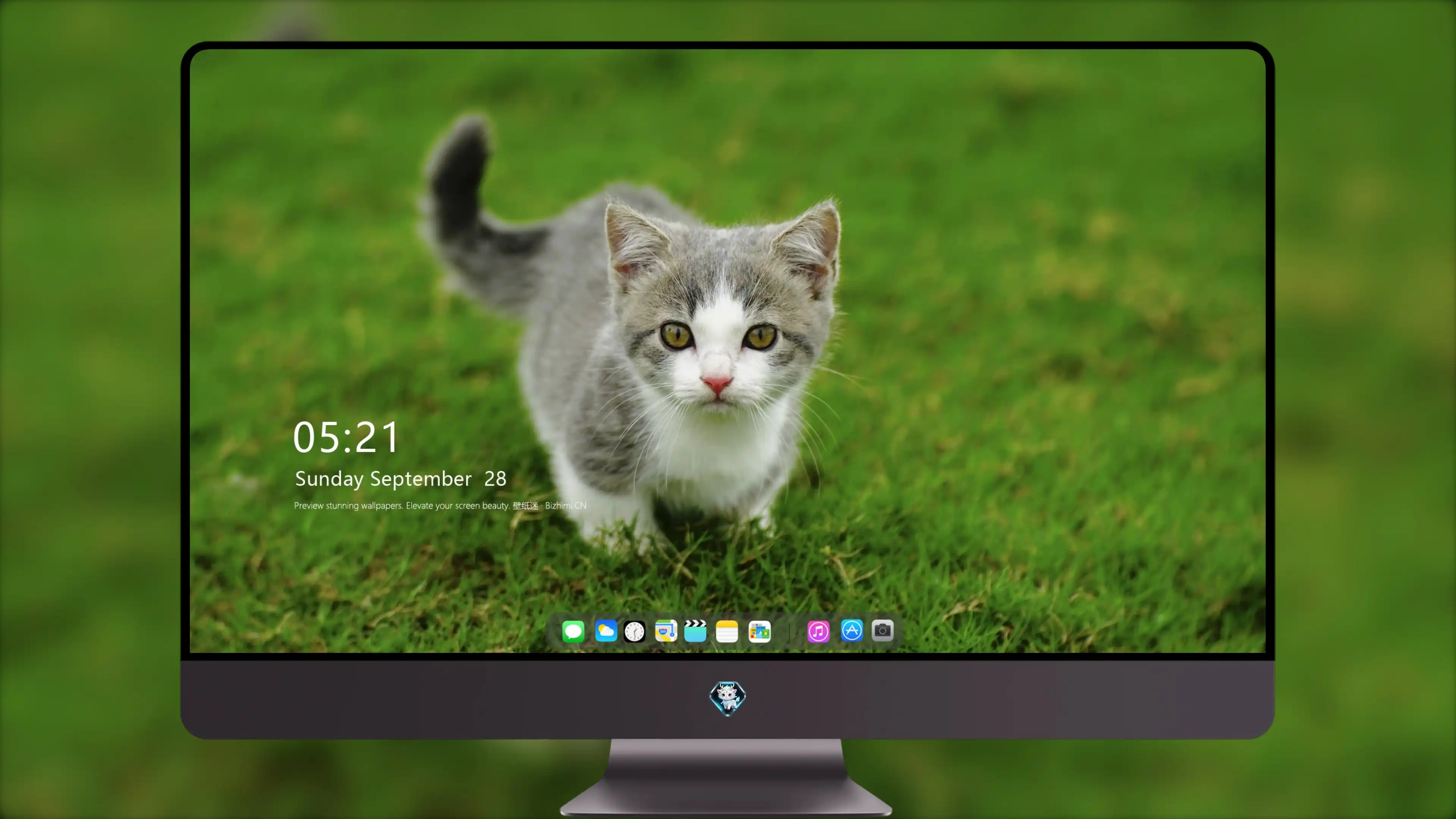The image size is (1456, 819).
Task: Launch the Videos clapperboard app
Action: pyautogui.click(x=695, y=631)
